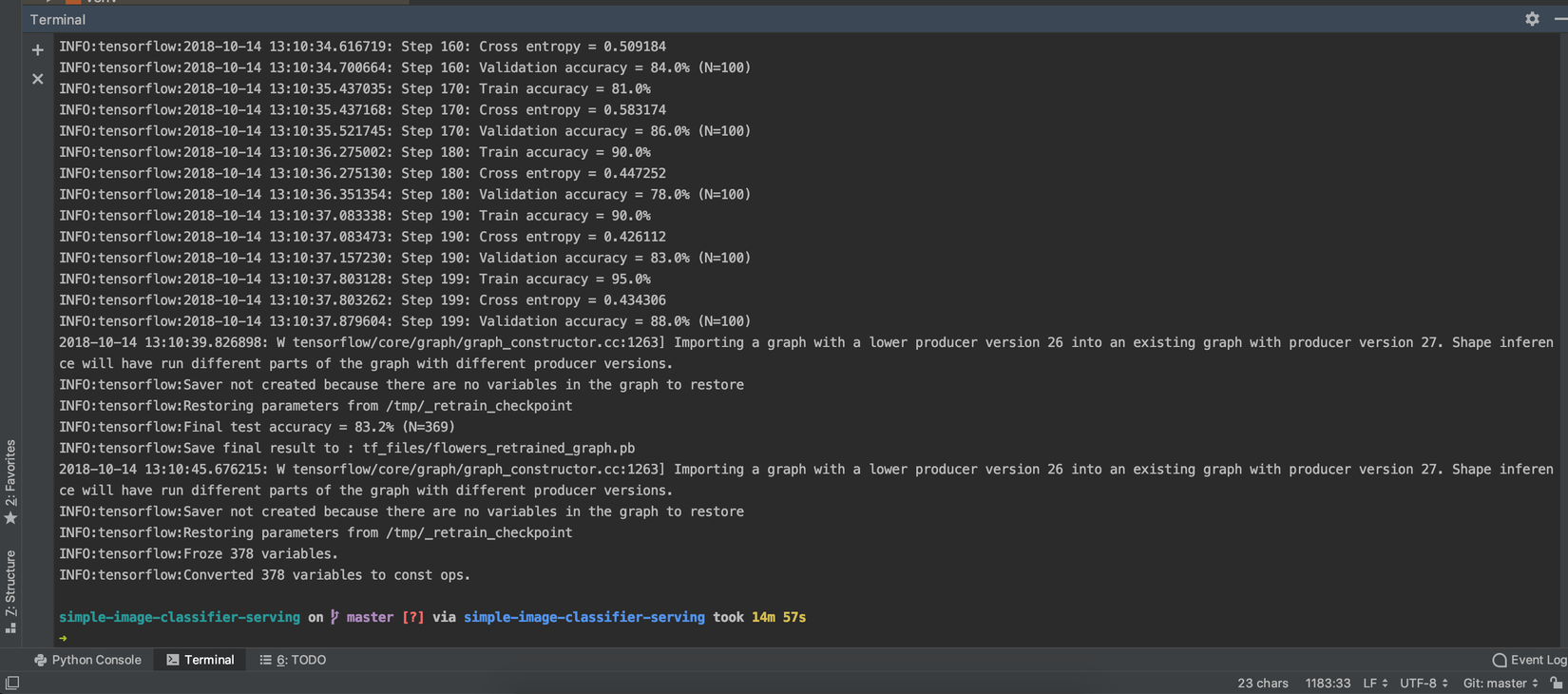Click the terminal prompt arrow input line
Viewport: 1568px width, 694px height.
[x=285, y=638]
